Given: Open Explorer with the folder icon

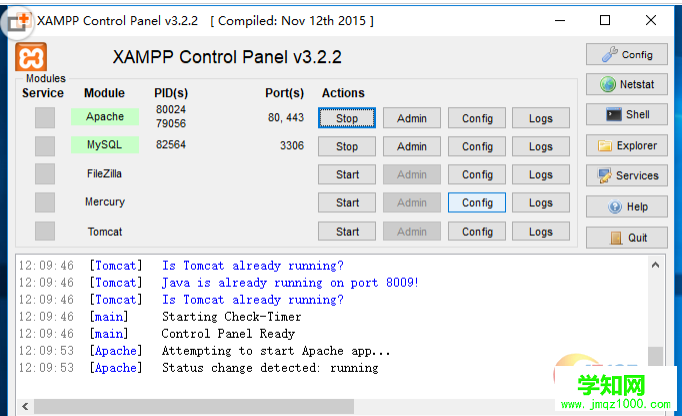Looking at the screenshot, I should [x=626, y=145].
